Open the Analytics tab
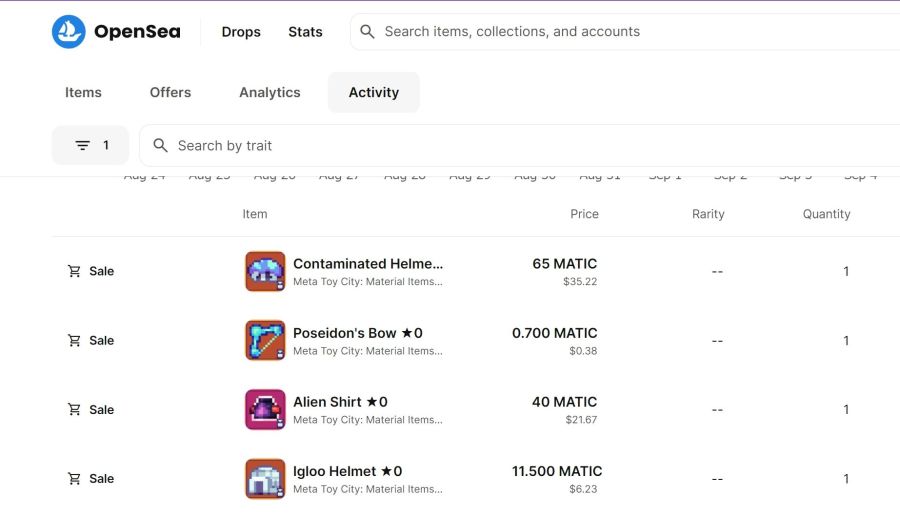900x518 pixels. coord(270,92)
